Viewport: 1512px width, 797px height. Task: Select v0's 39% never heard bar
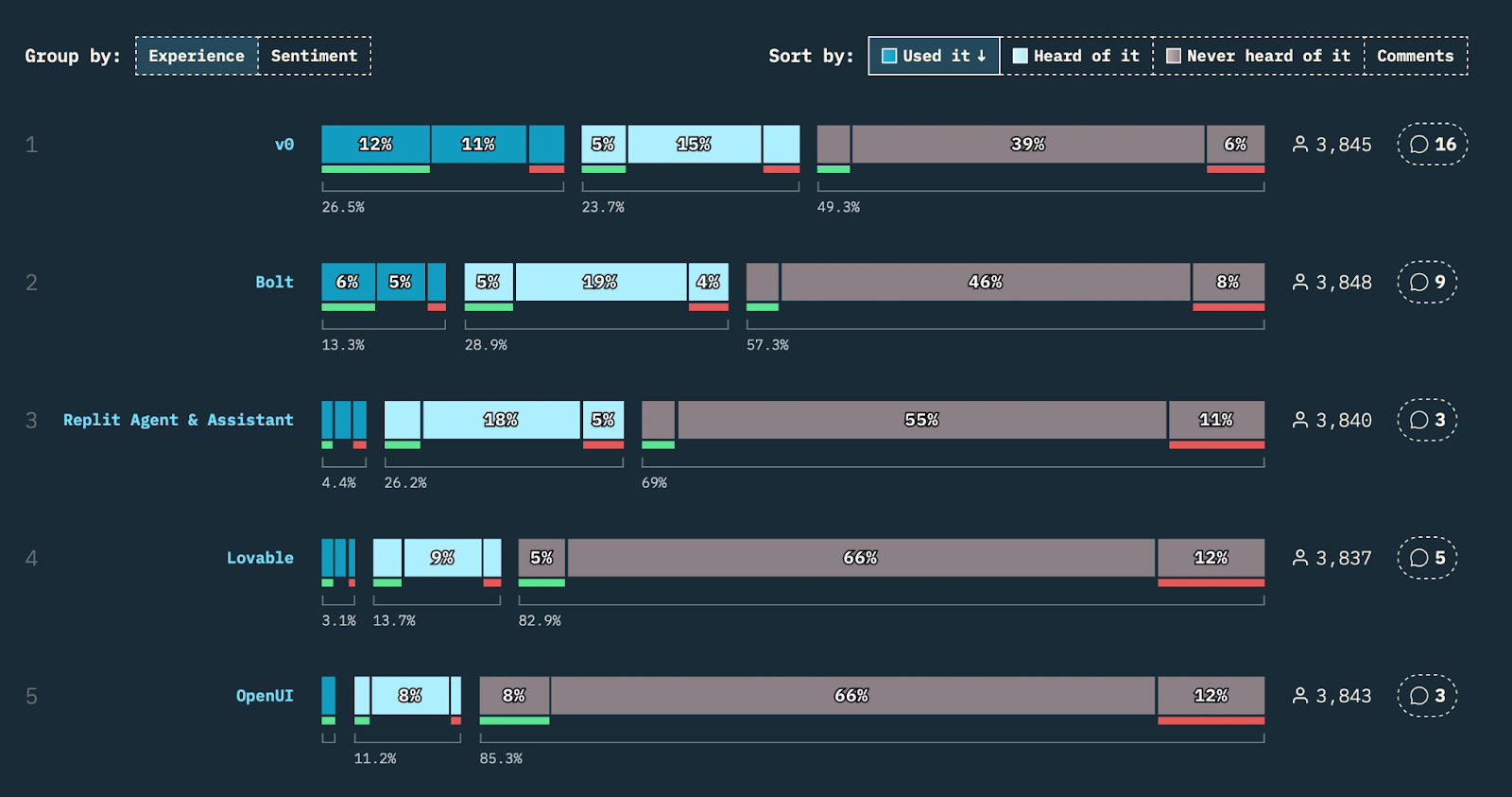pos(1028,144)
